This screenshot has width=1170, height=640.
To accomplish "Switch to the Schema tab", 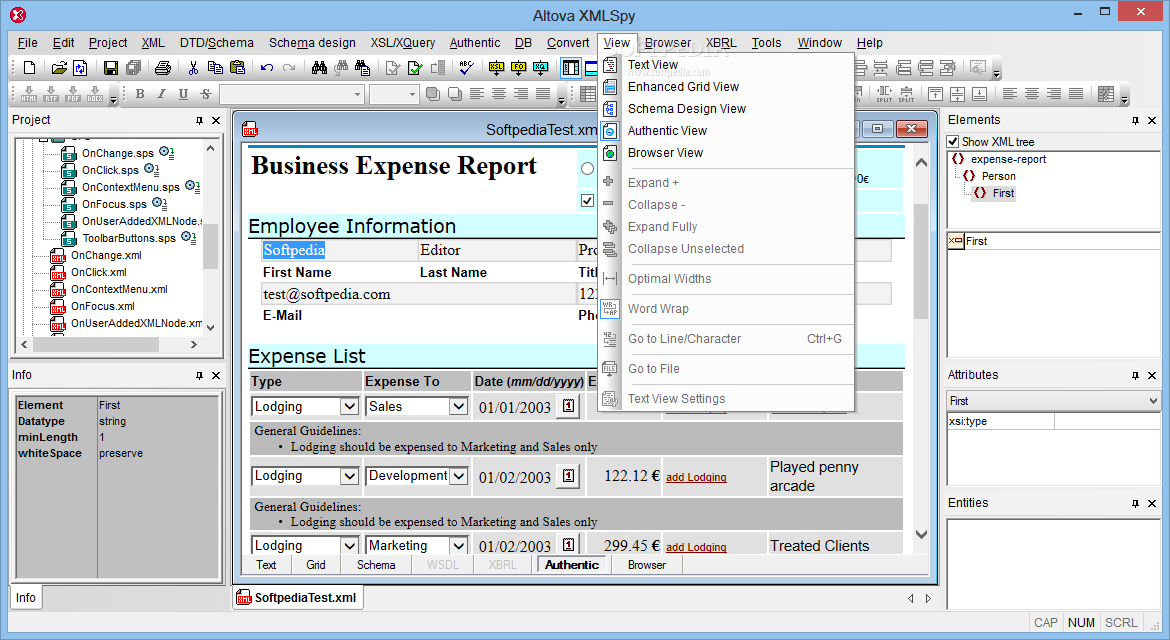I will point(375,565).
